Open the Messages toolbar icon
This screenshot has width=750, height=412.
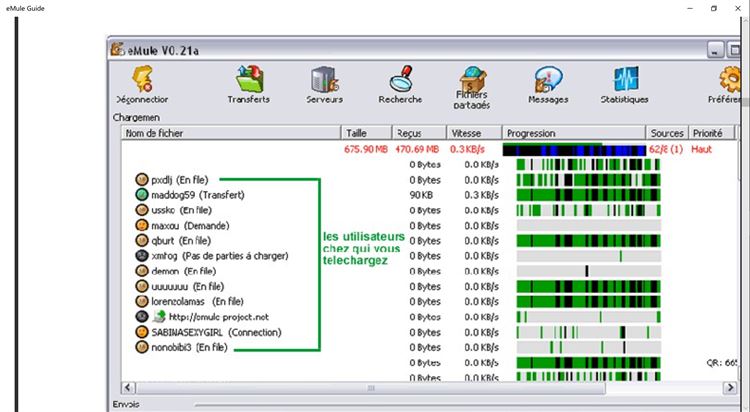548,79
